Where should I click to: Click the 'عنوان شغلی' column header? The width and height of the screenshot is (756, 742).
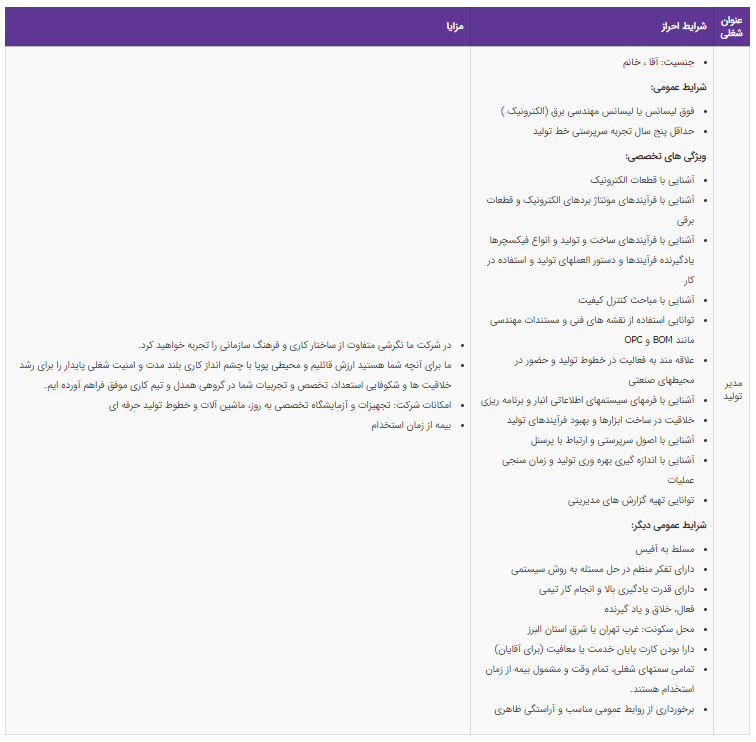pyautogui.click(x=731, y=27)
